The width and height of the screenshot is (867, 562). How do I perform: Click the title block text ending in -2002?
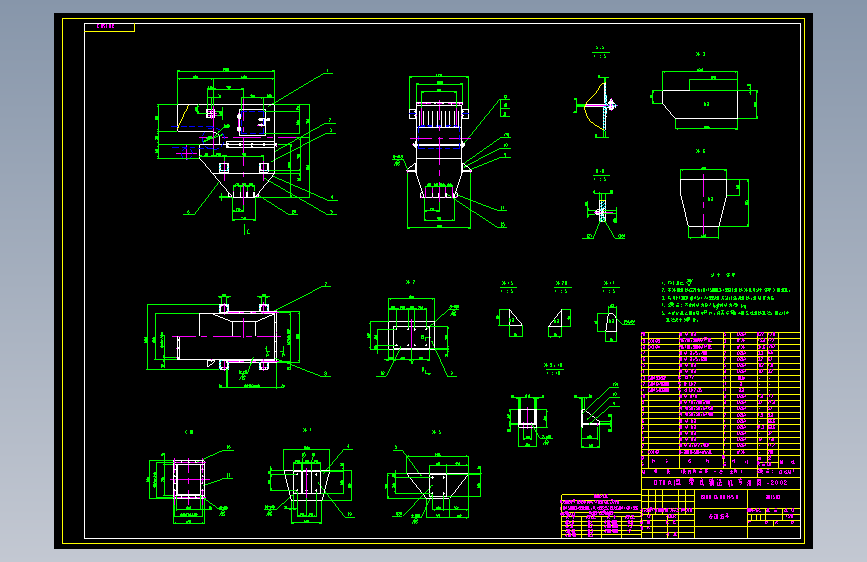point(720,482)
